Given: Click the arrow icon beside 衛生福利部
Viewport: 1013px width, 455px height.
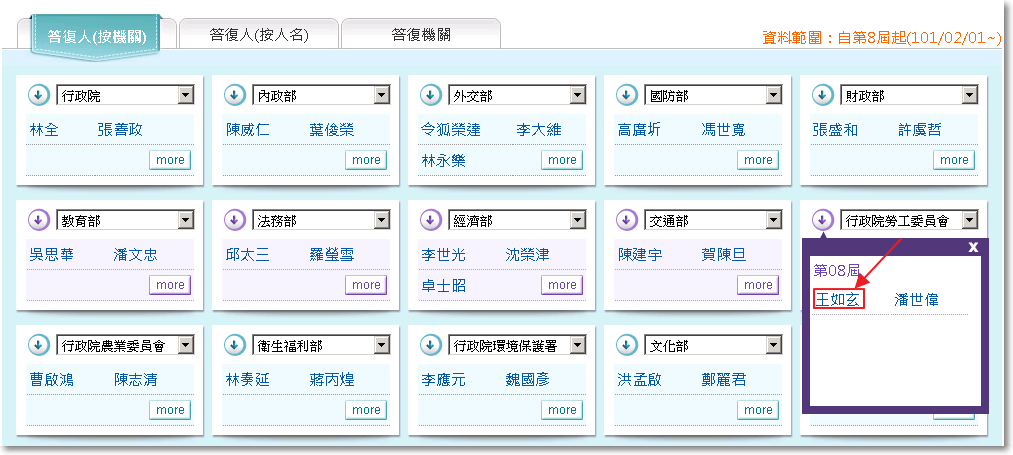Looking at the screenshot, I should 234,345.
